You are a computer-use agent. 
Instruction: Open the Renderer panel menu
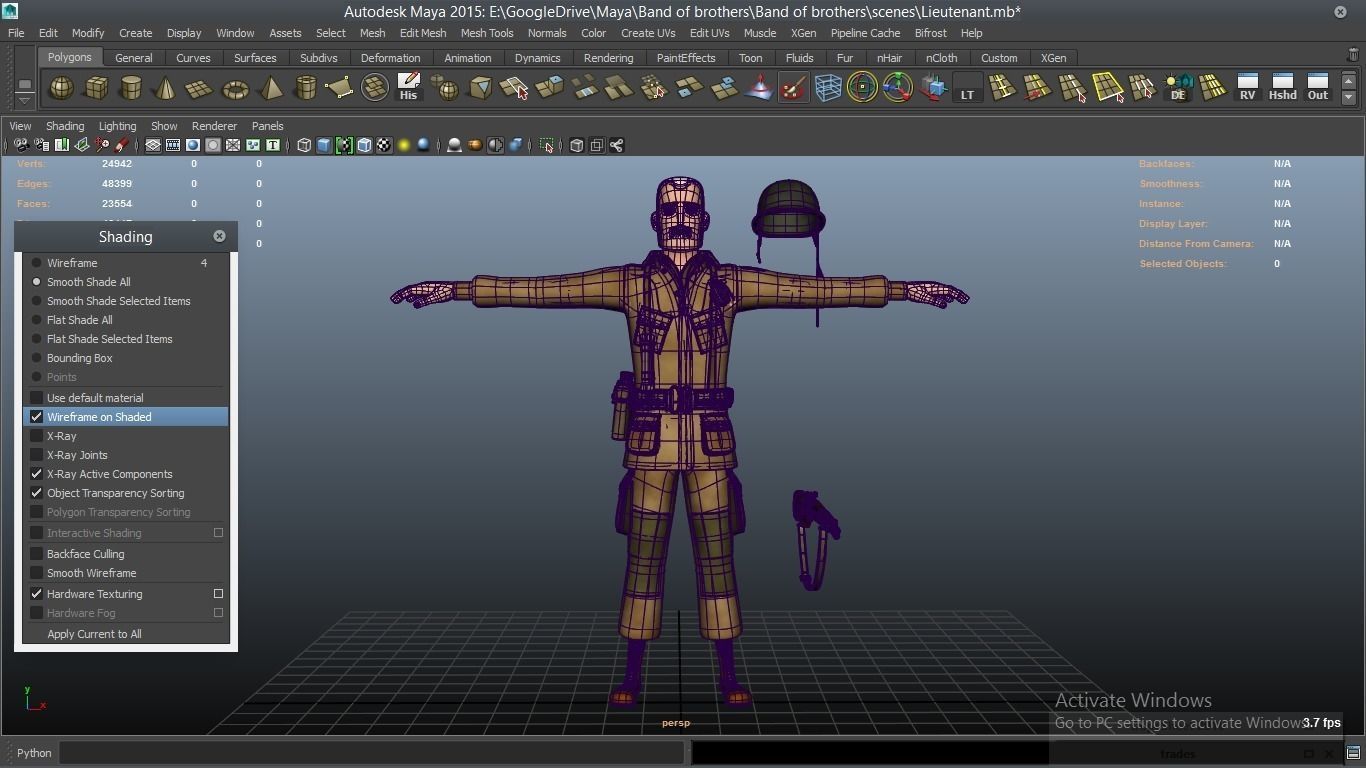point(214,126)
